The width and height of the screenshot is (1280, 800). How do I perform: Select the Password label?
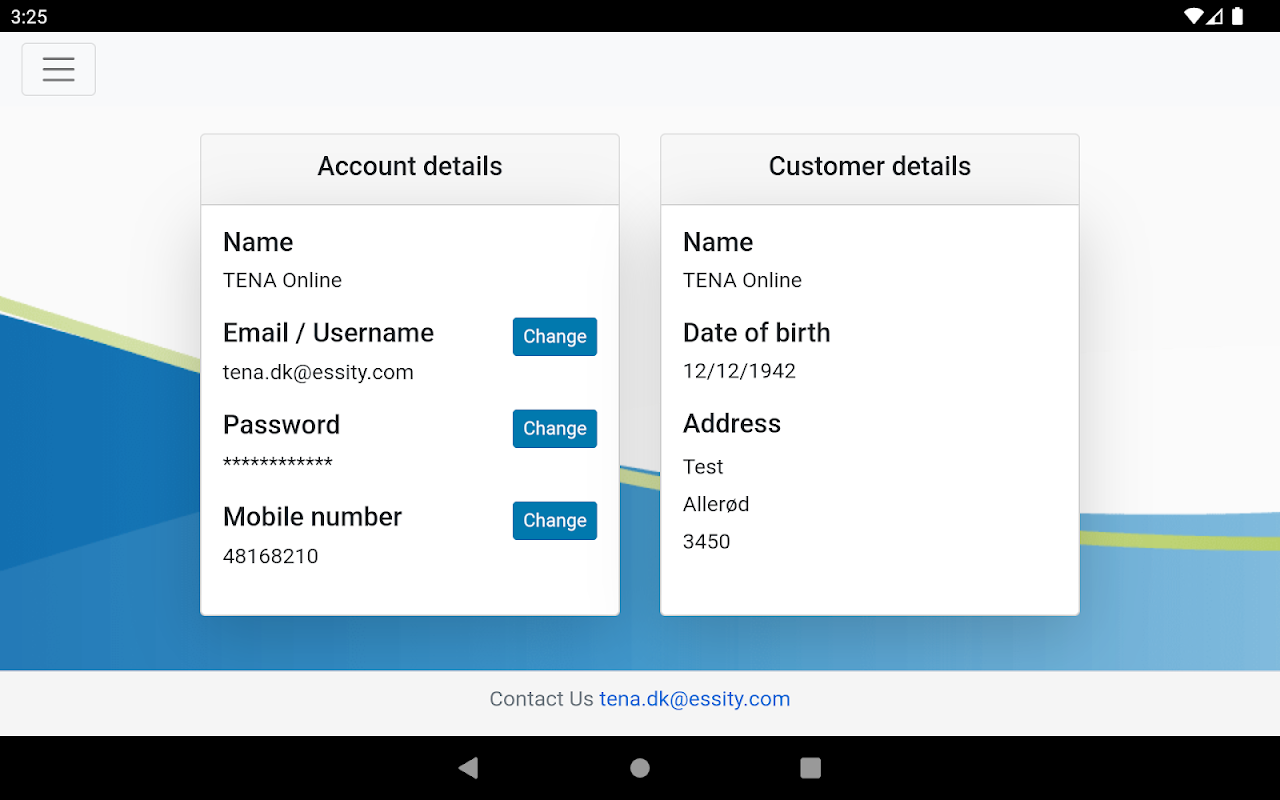pyautogui.click(x=282, y=425)
